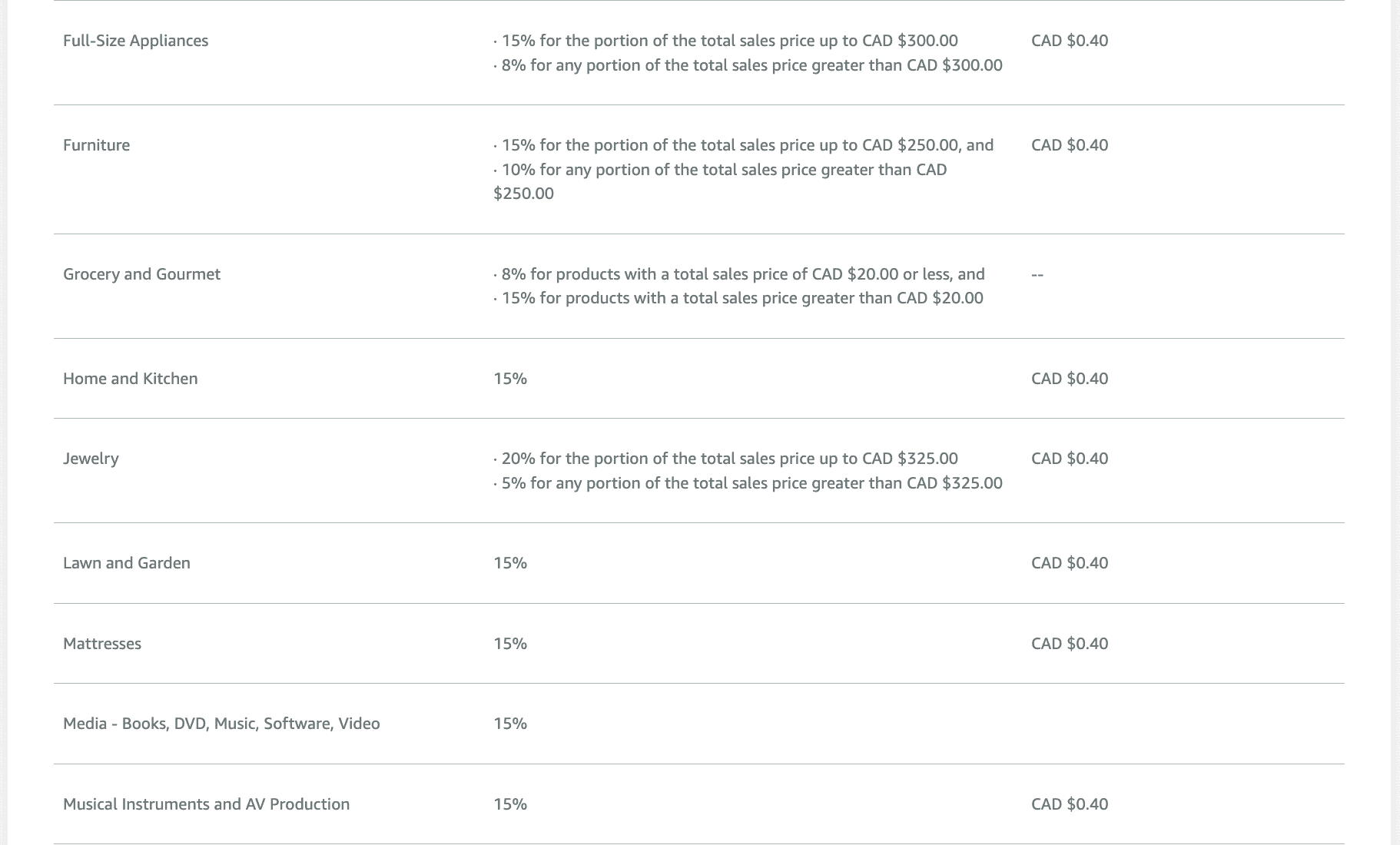The width and height of the screenshot is (1400, 845).
Task: Click the 15% fee for Home and Kitchen
Action: coord(510,379)
